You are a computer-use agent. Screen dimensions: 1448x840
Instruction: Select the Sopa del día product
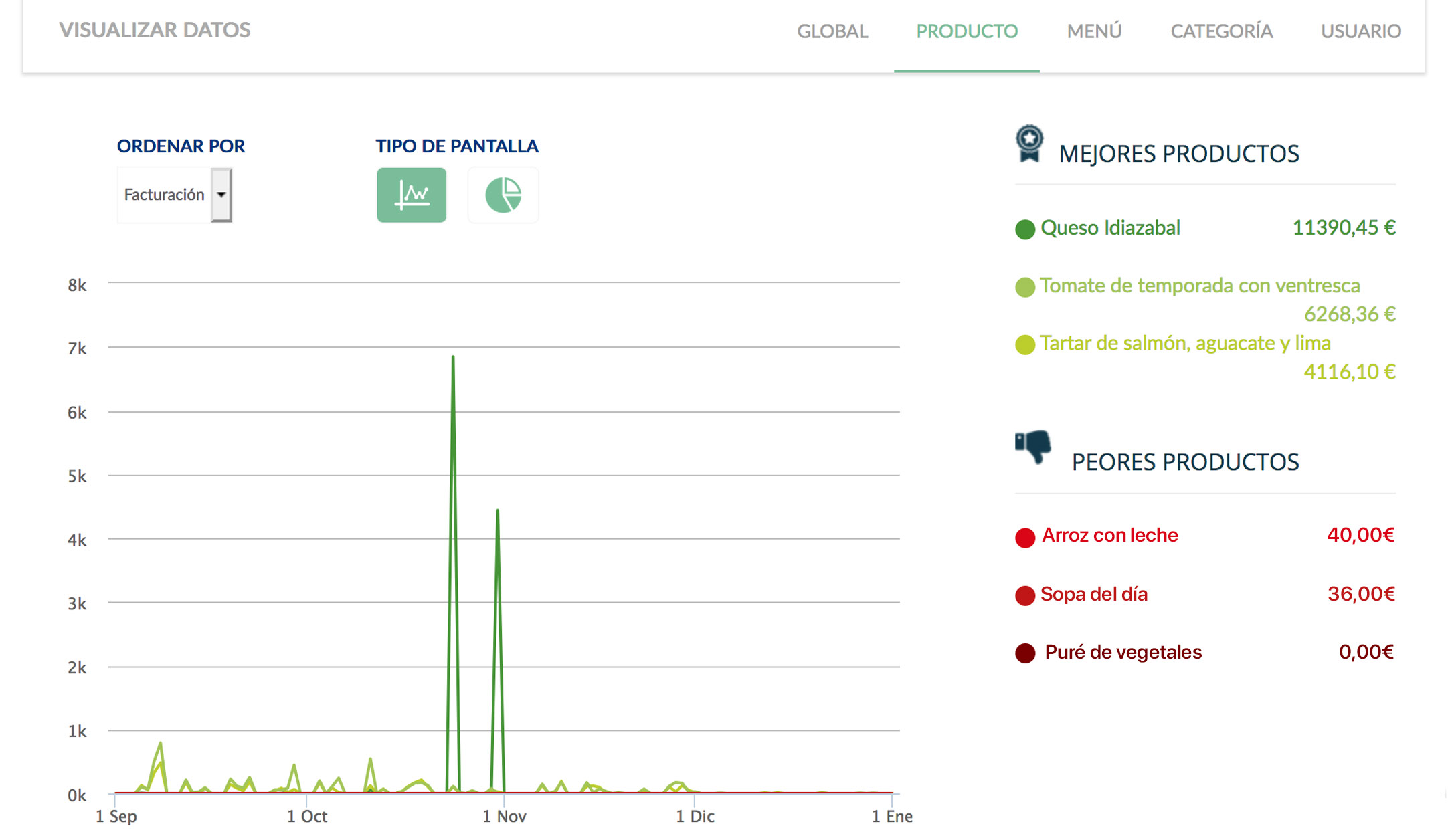[x=1094, y=594]
